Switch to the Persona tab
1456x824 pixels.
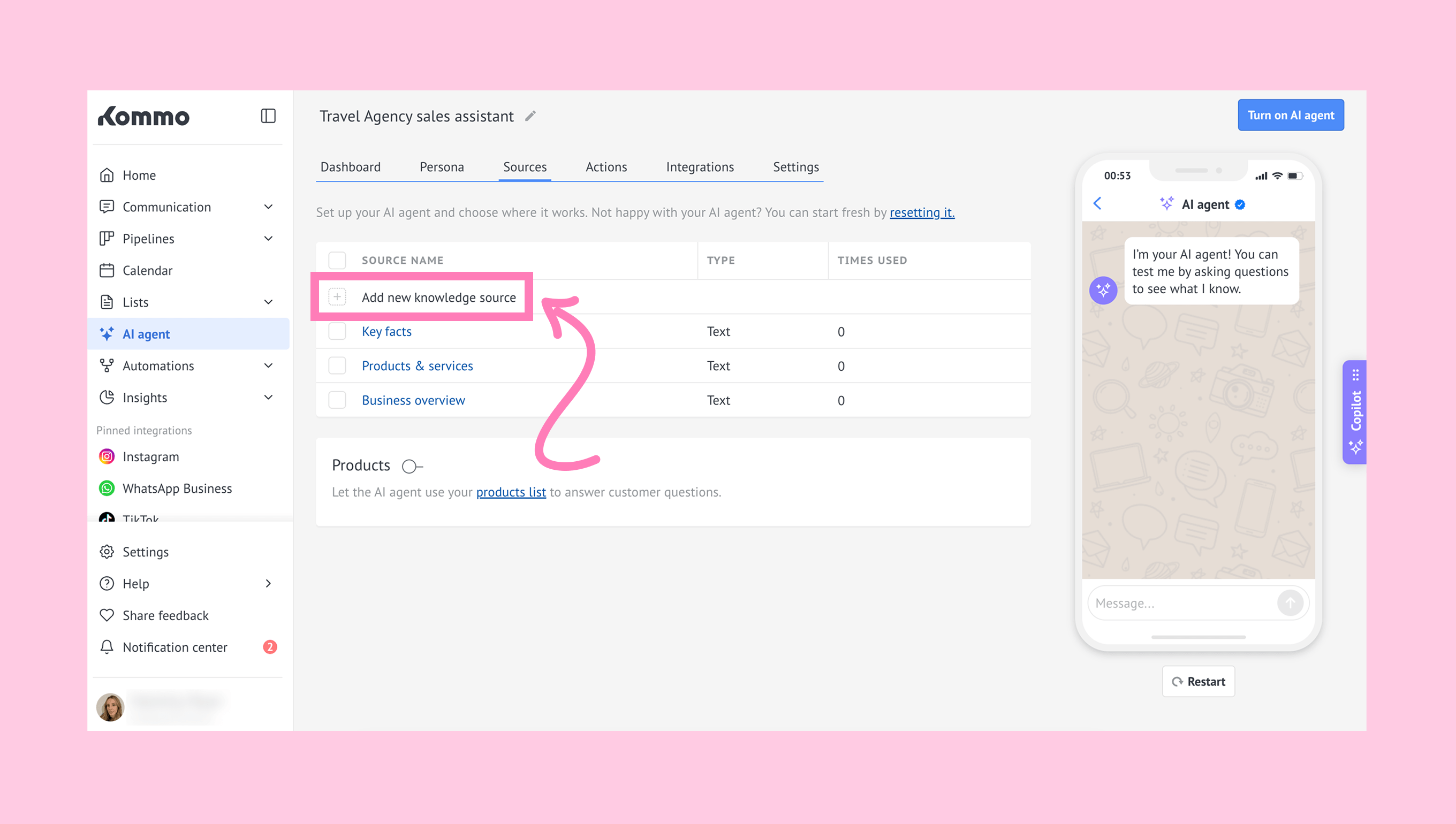(442, 167)
